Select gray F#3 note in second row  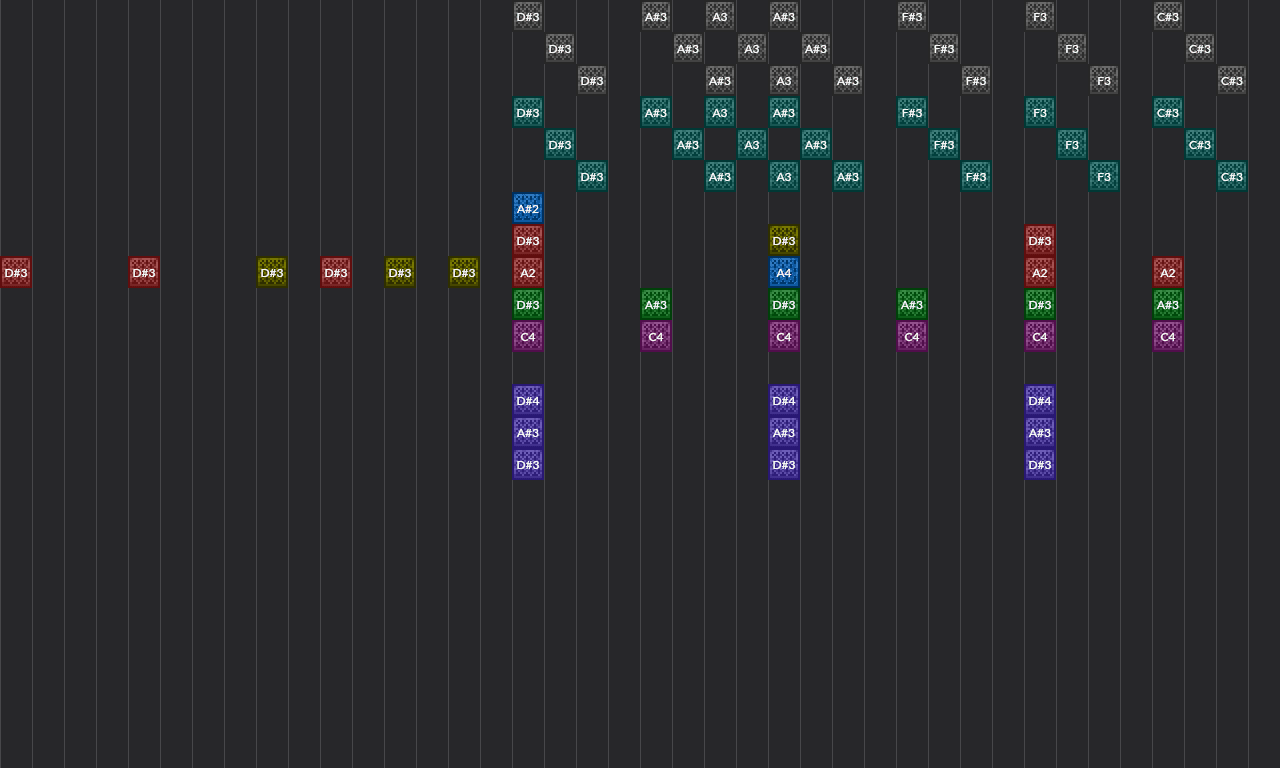[944, 48]
